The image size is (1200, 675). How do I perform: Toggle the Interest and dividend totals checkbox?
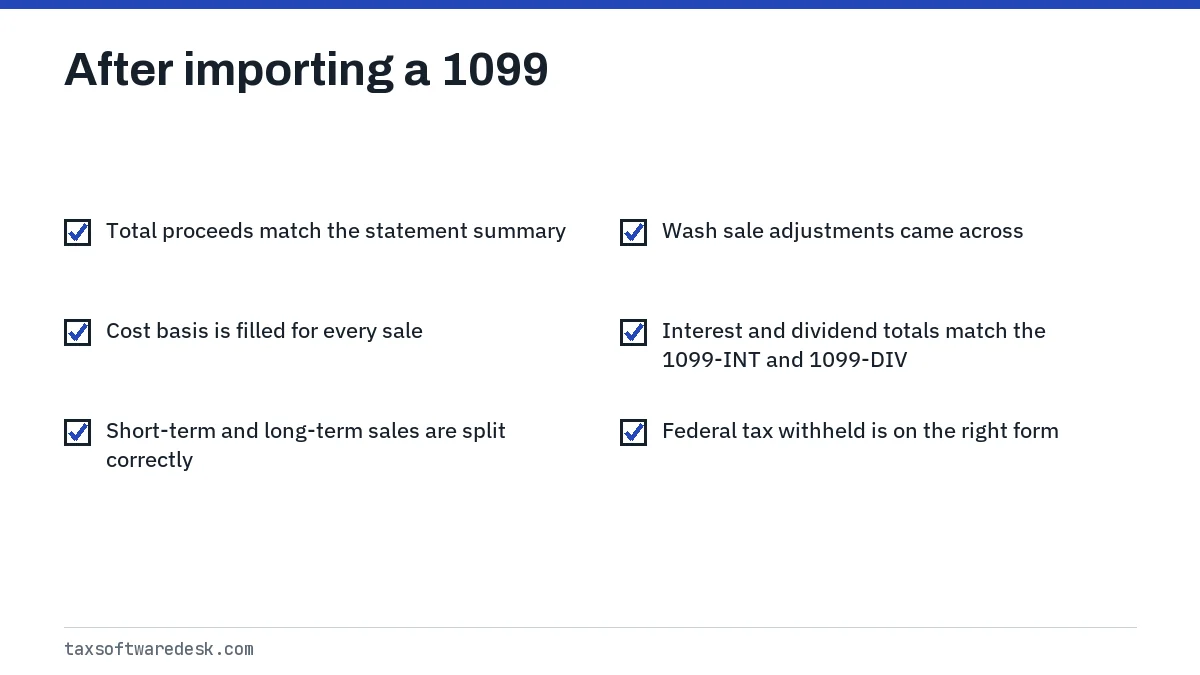click(x=633, y=332)
